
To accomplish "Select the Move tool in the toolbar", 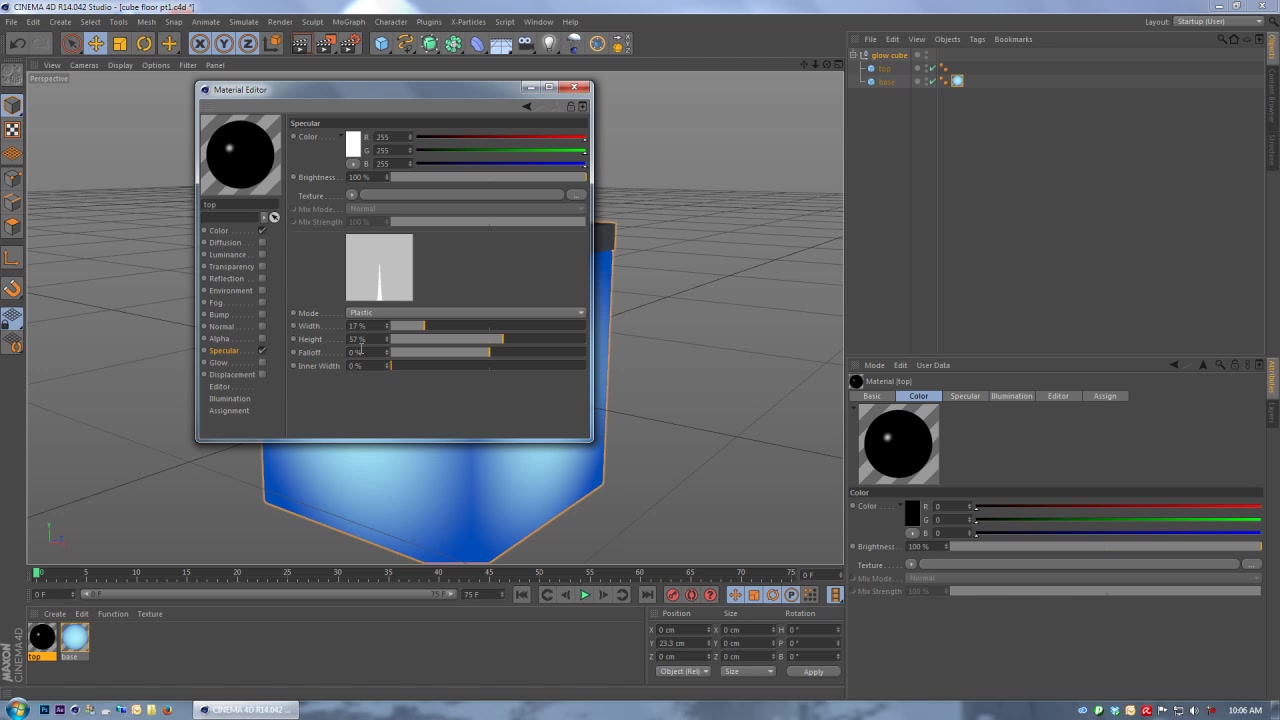I will (x=96, y=43).
